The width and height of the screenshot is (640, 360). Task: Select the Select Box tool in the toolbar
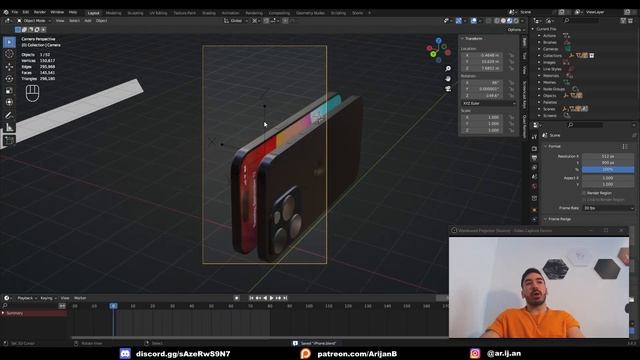9,42
